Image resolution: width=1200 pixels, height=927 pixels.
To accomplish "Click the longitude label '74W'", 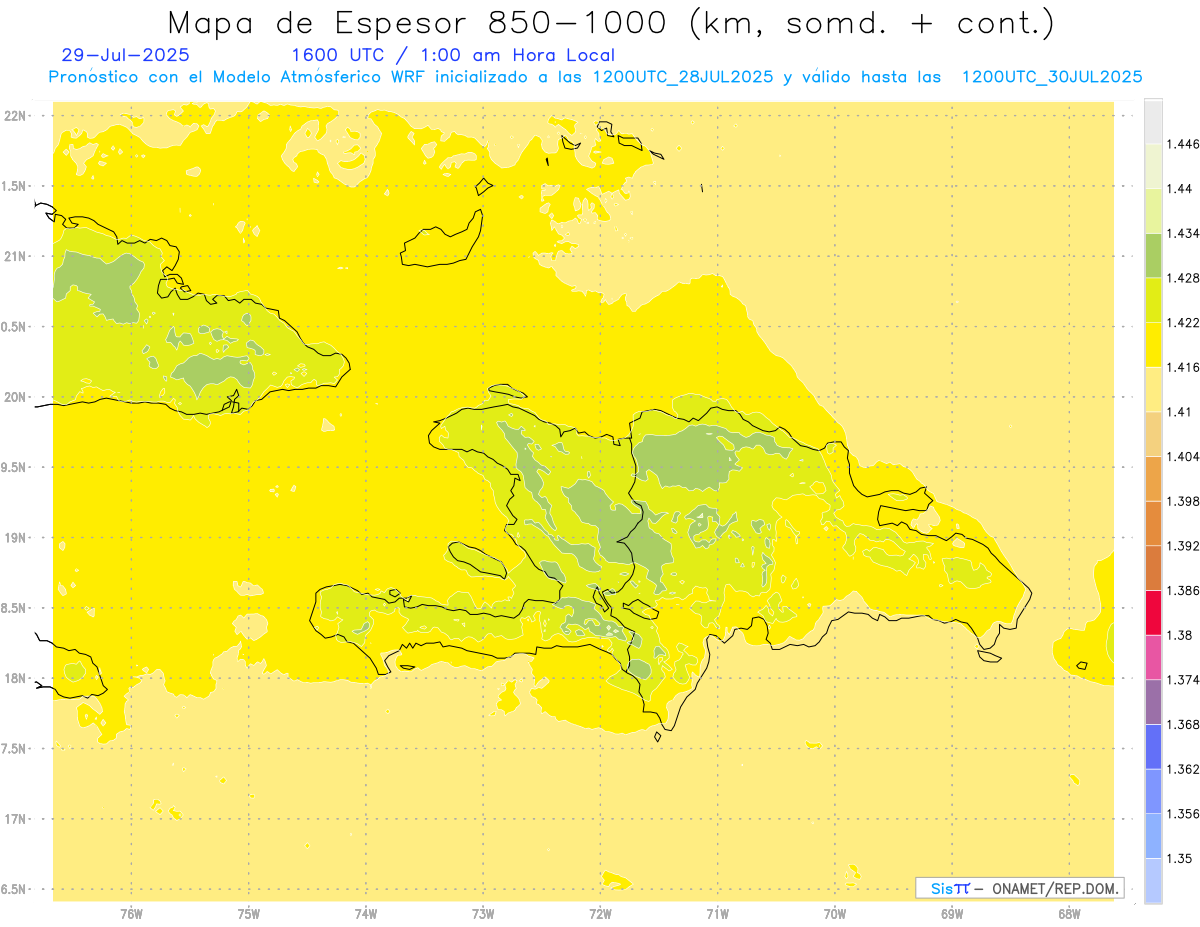I will coord(365,914).
